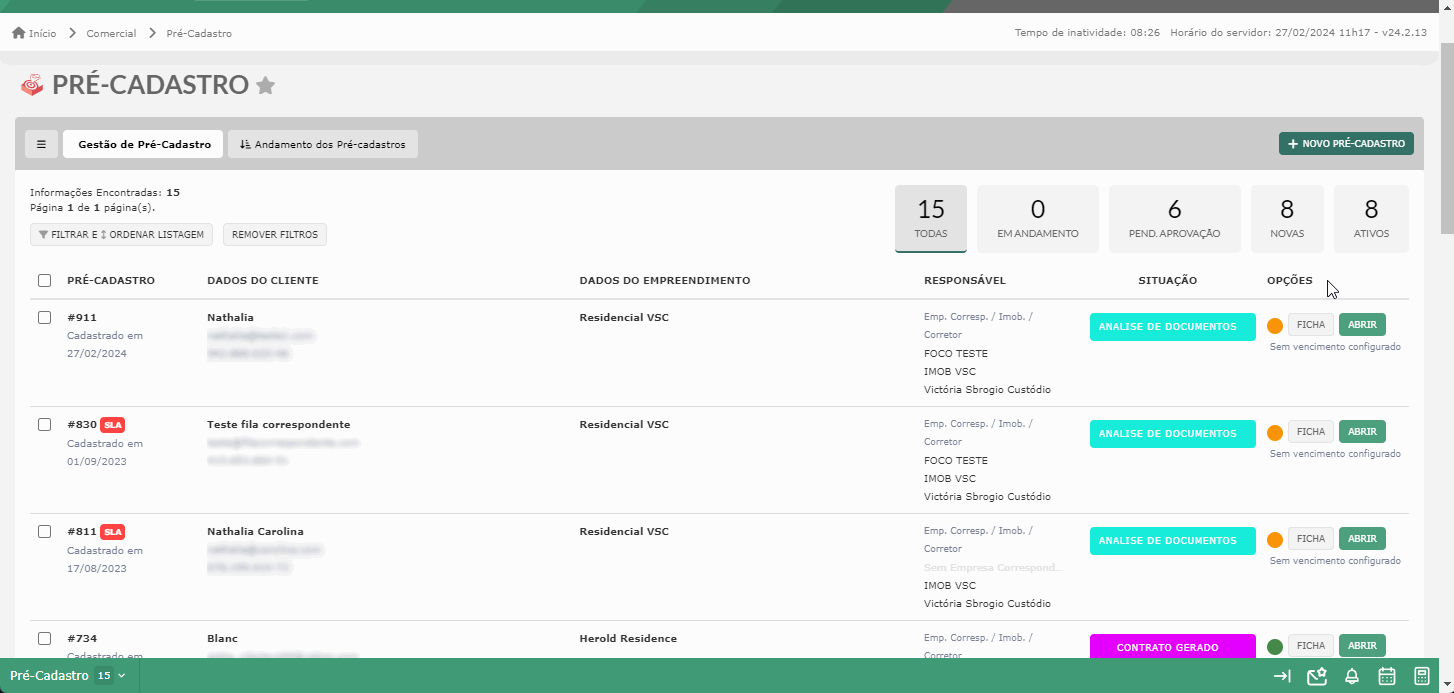Check the box for pré-cadastro #911
1454x693 pixels.
tap(44, 317)
